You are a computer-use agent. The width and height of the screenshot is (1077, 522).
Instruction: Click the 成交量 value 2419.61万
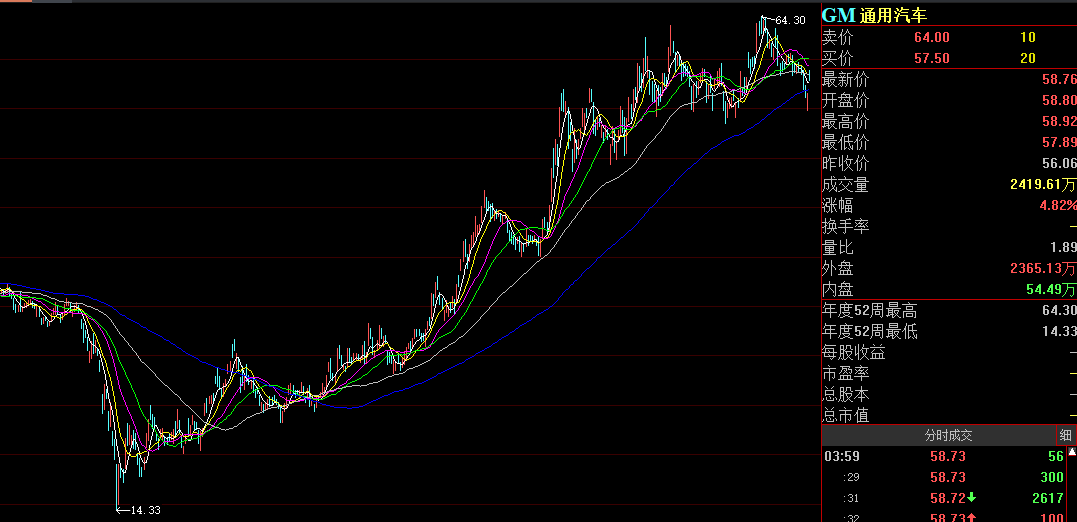(1043, 185)
